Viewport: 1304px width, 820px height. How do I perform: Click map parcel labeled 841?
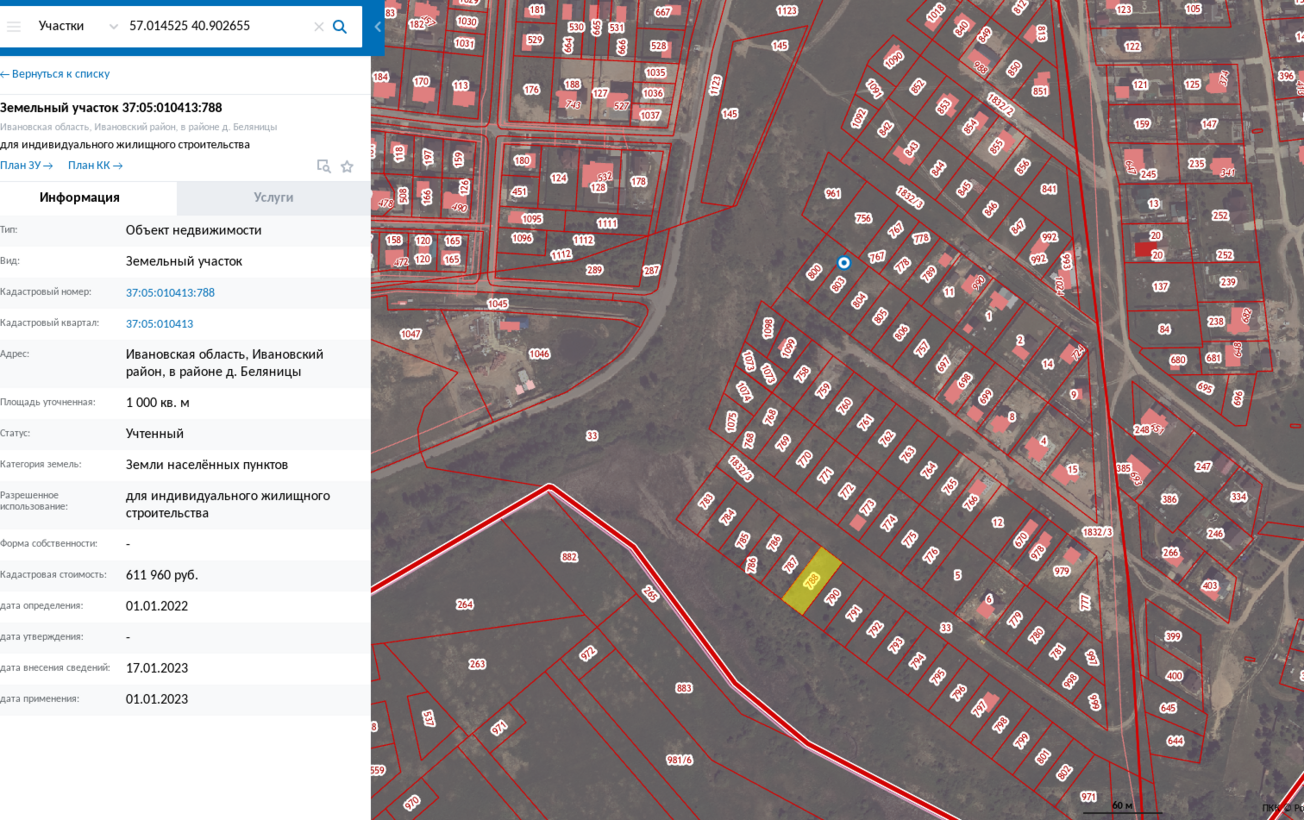click(x=1049, y=189)
